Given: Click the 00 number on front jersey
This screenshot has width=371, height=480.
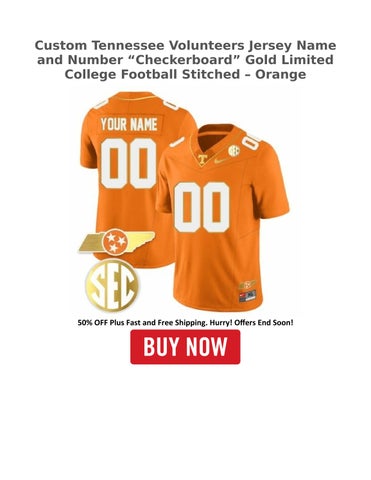Looking at the screenshot, I should click(202, 207).
